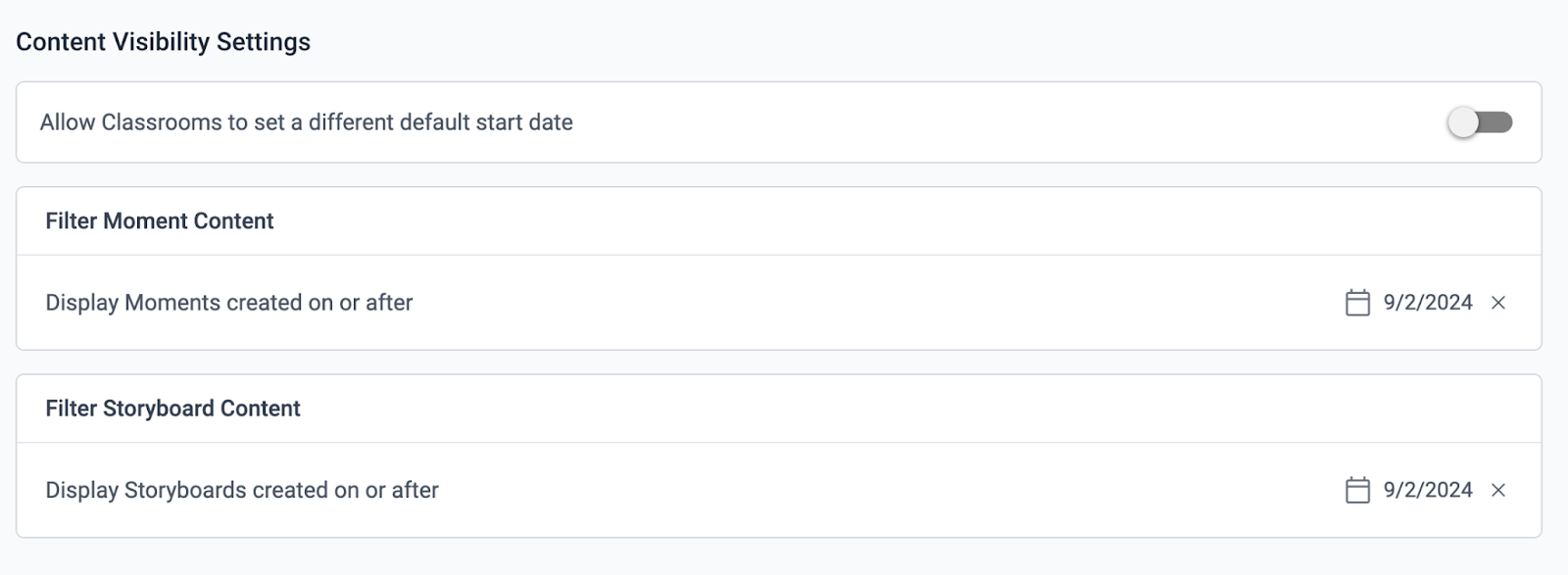
Task: Clear the Moments date with the X icon
Action: [1498, 303]
